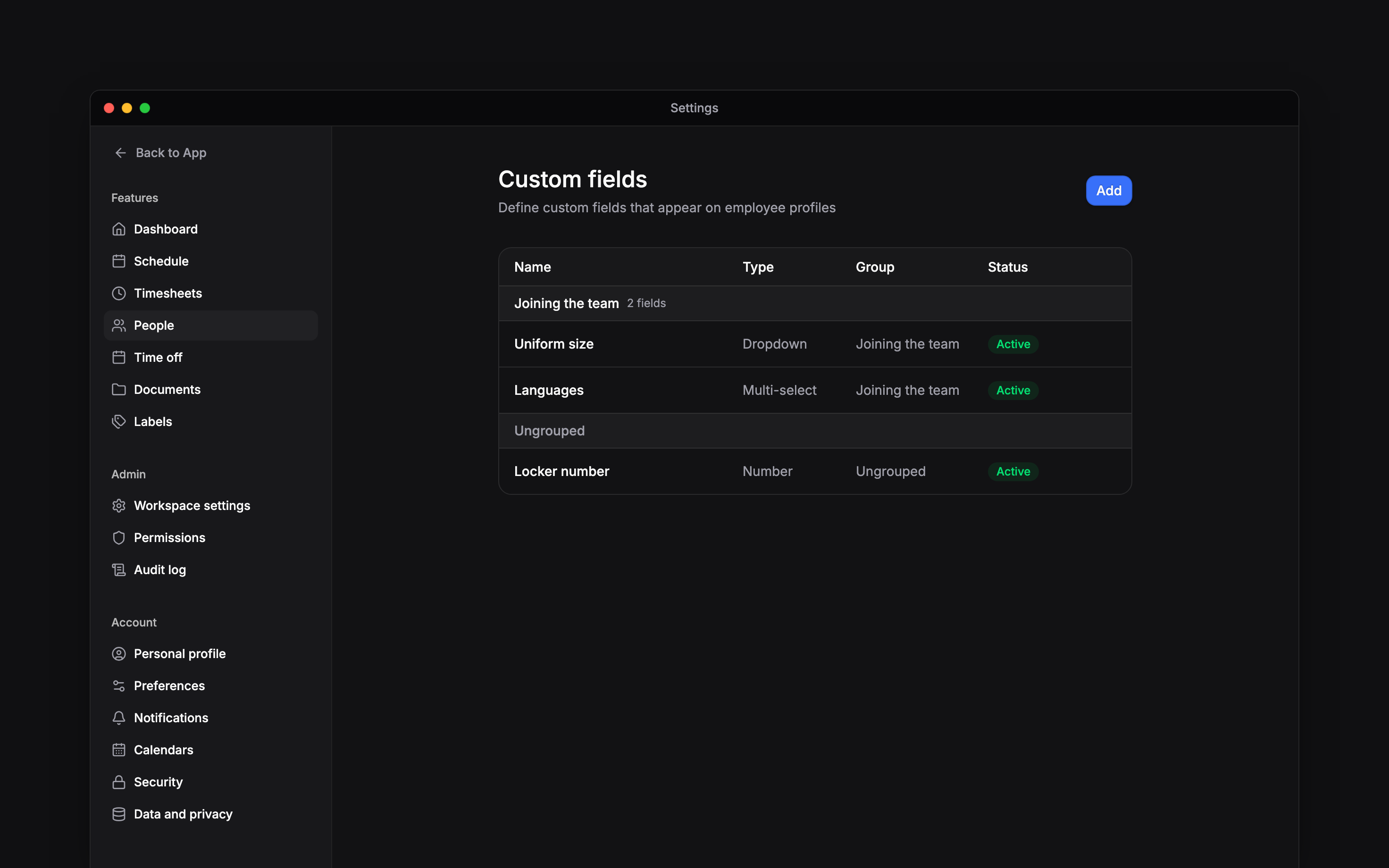
Task: Click the Active badge for Uniform size
Action: coord(1013,344)
